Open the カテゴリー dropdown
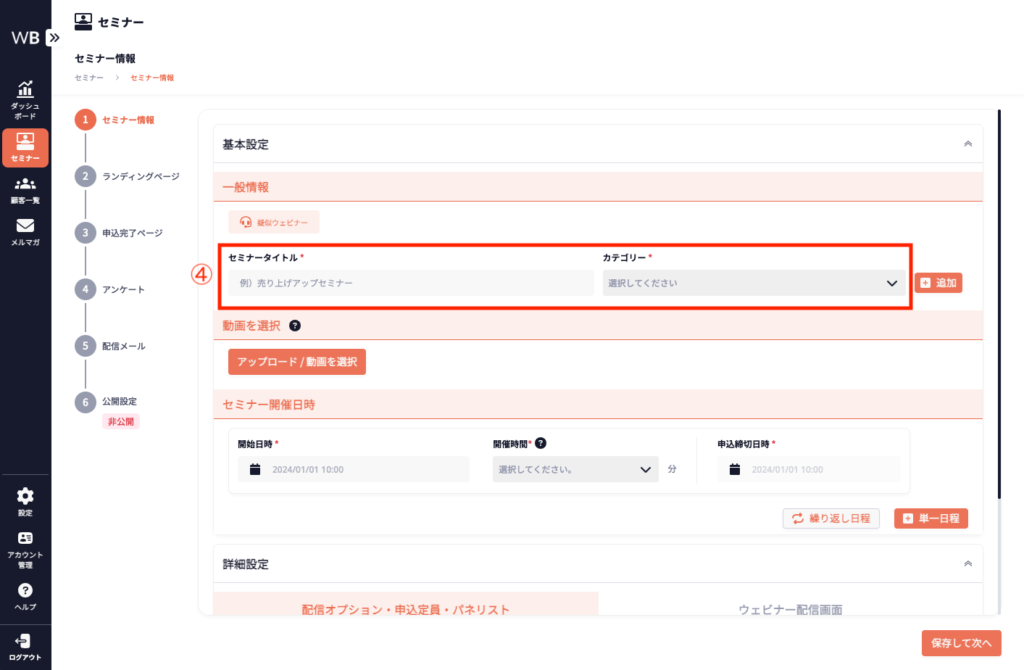The height and width of the screenshot is (670, 1024). click(754, 283)
